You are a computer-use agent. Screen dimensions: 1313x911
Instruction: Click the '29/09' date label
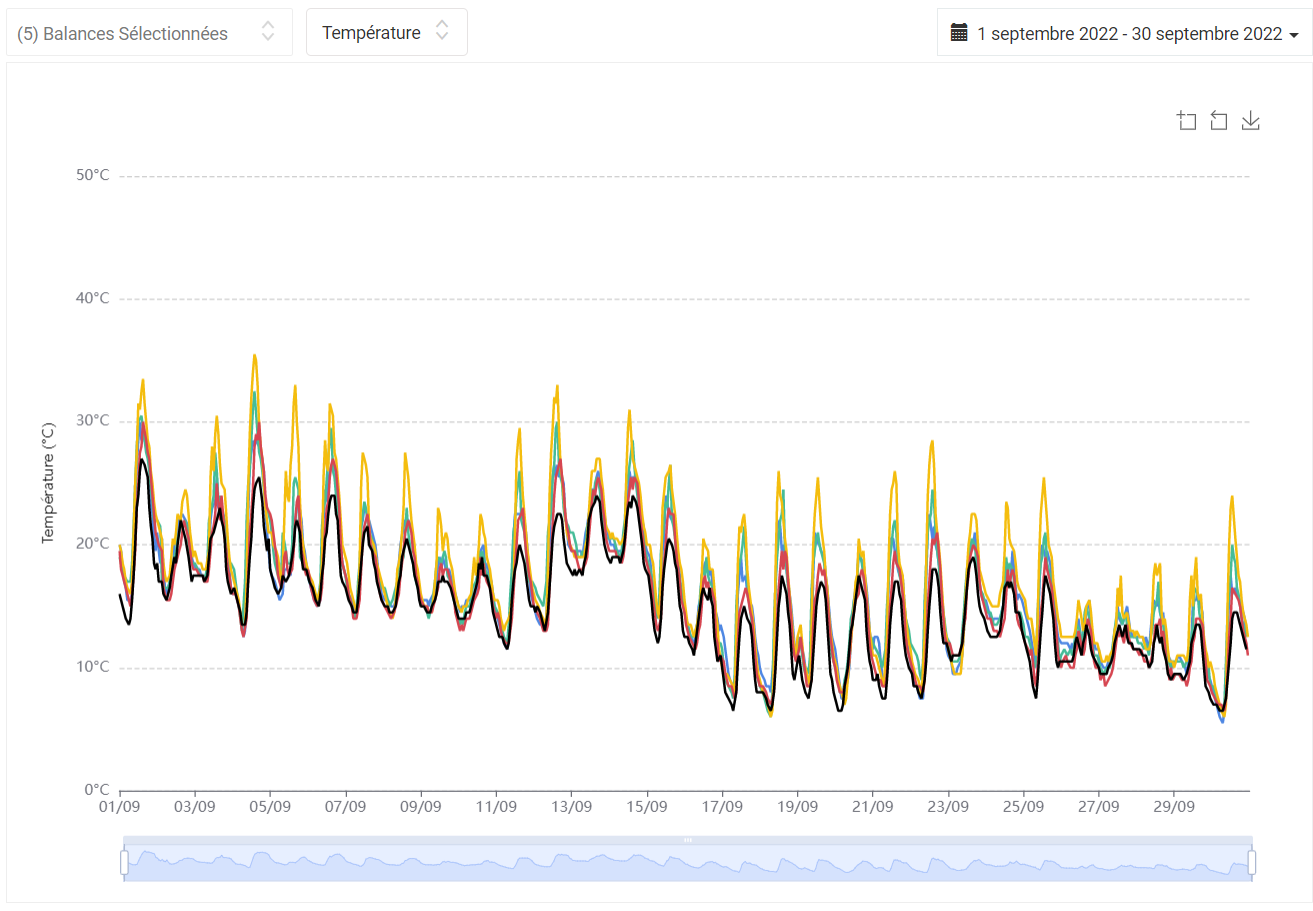1174,806
